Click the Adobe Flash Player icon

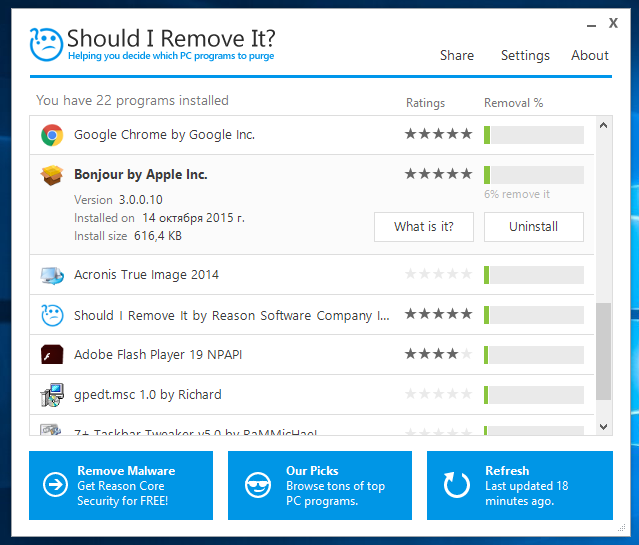(52, 355)
